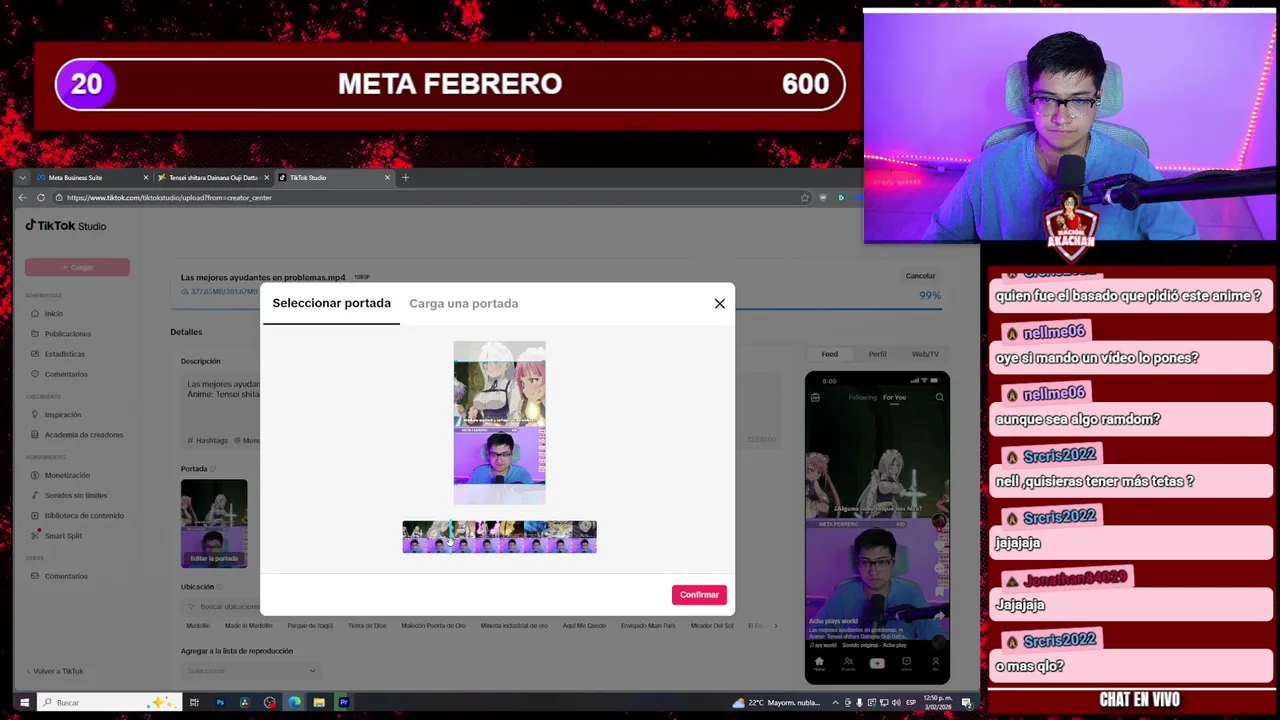The height and width of the screenshot is (720, 1280).
Task: Click the Home icon in the phone preview
Action: point(819,662)
